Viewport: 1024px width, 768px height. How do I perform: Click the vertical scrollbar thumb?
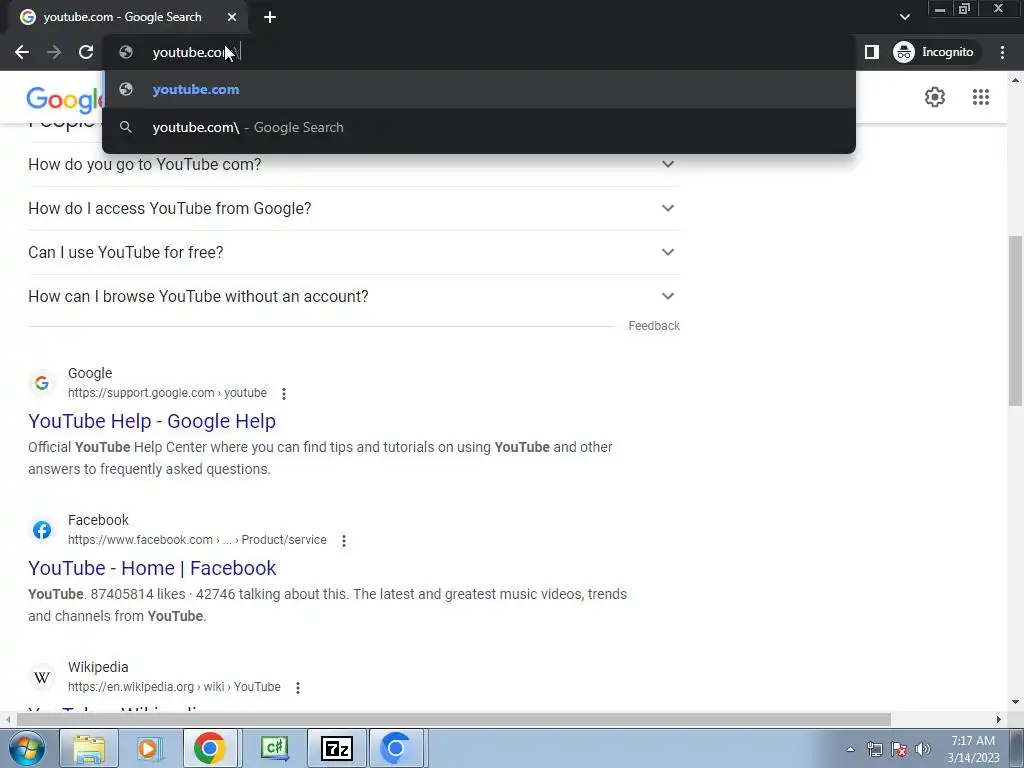(1015, 320)
